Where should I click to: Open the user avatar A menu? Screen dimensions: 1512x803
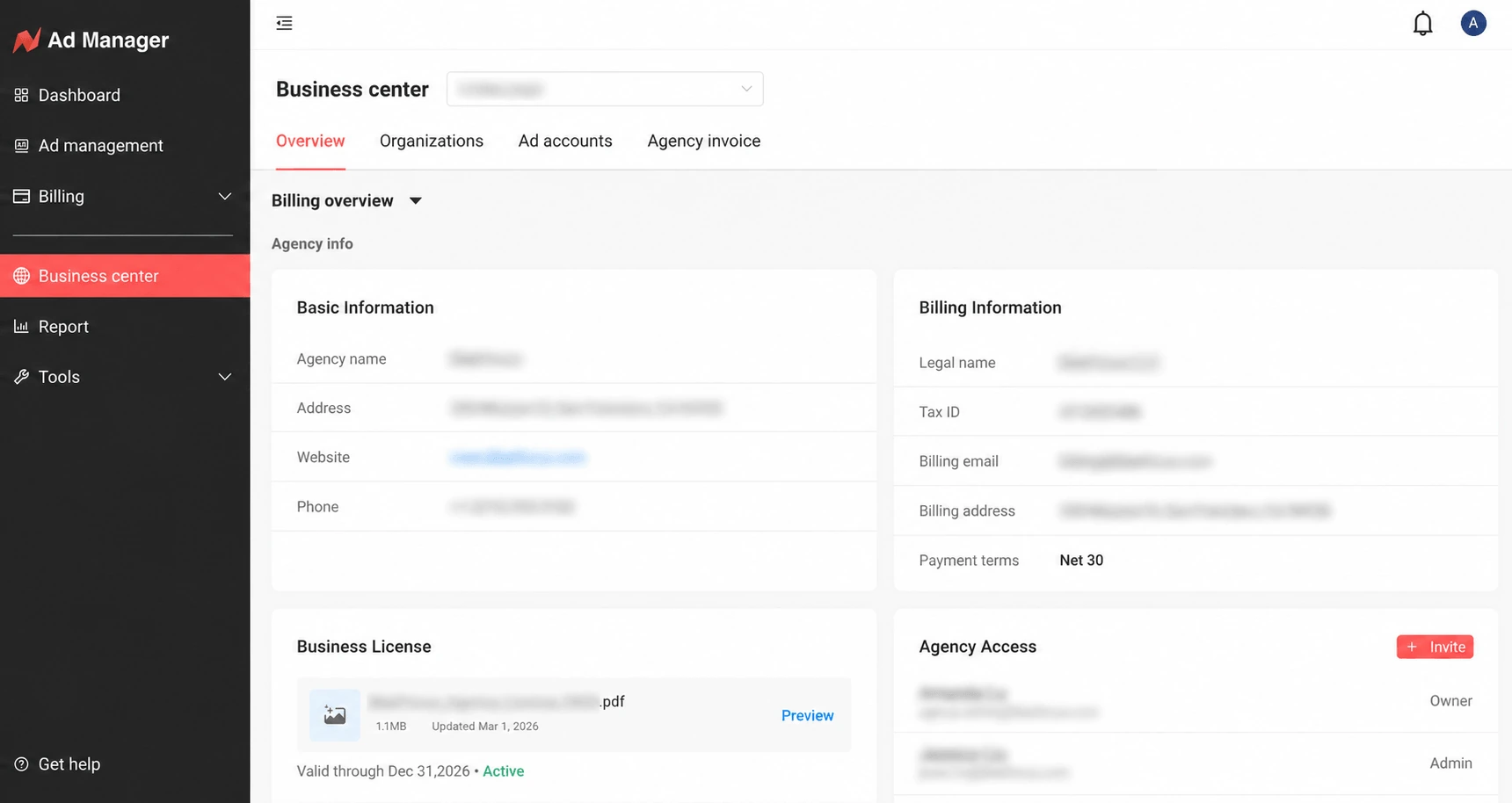coord(1473,23)
